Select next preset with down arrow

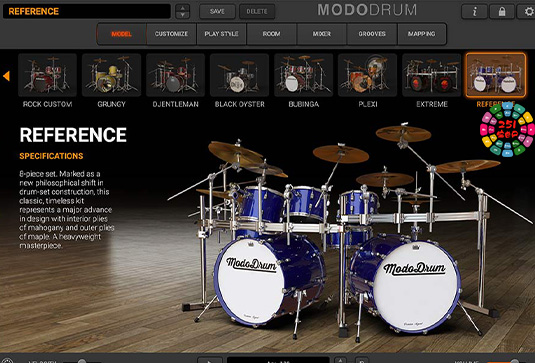pos(183,15)
